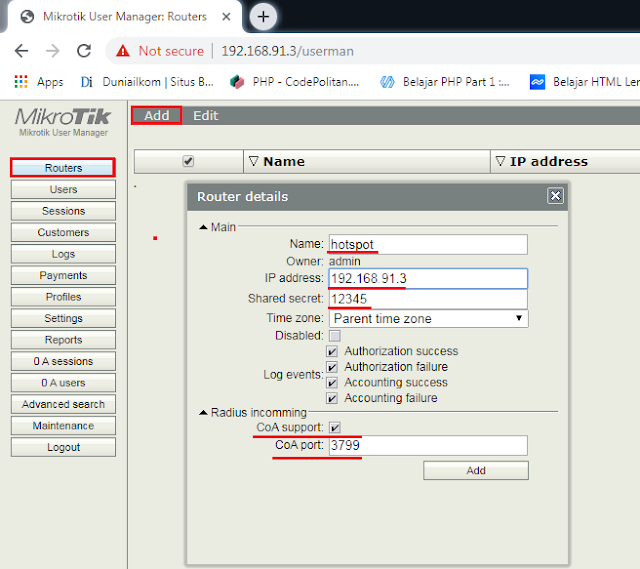Screen dimensions: 640x569
Task: Reload the page with refresh icon
Action: point(84,51)
